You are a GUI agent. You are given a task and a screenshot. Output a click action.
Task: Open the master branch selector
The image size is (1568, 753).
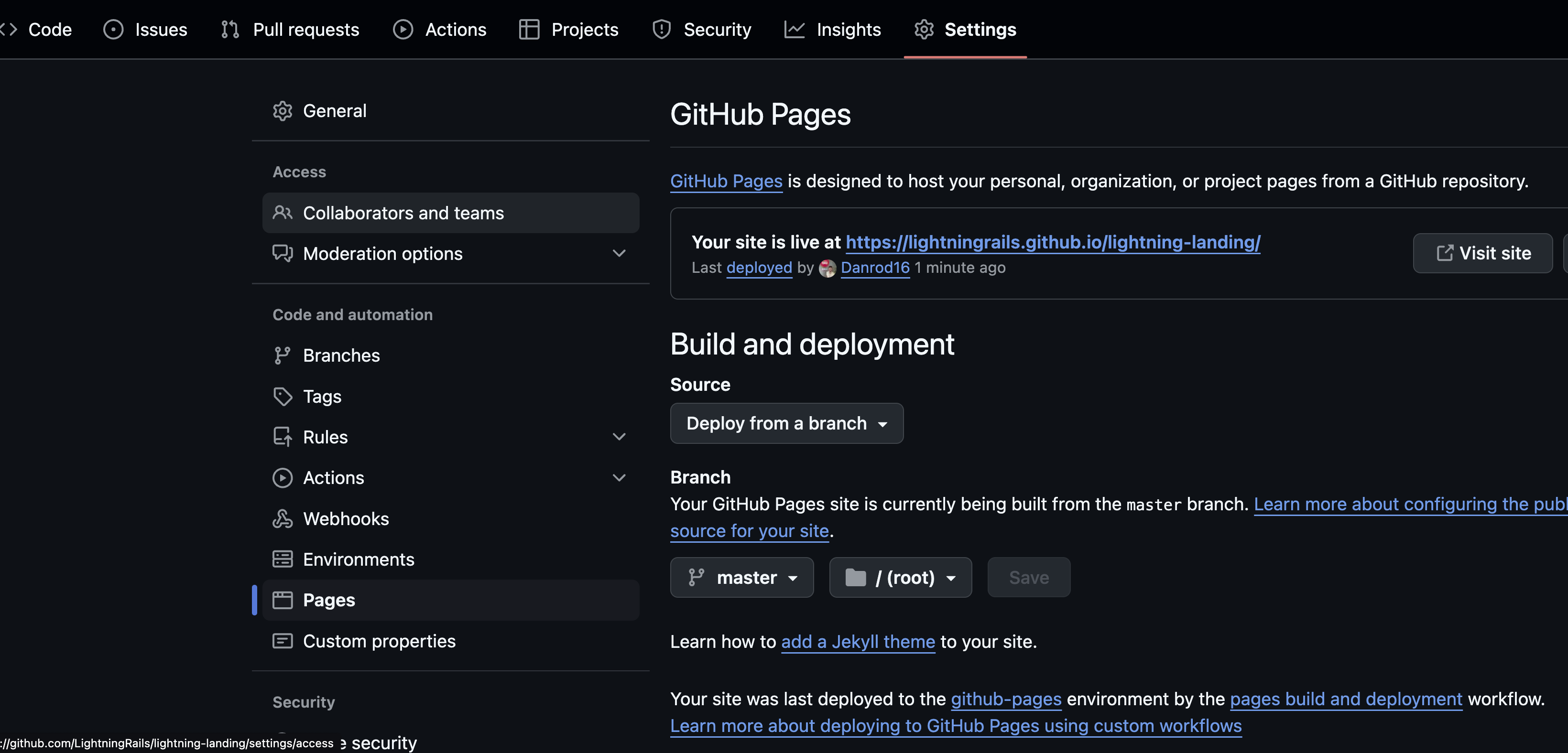[x=741, y=577]
